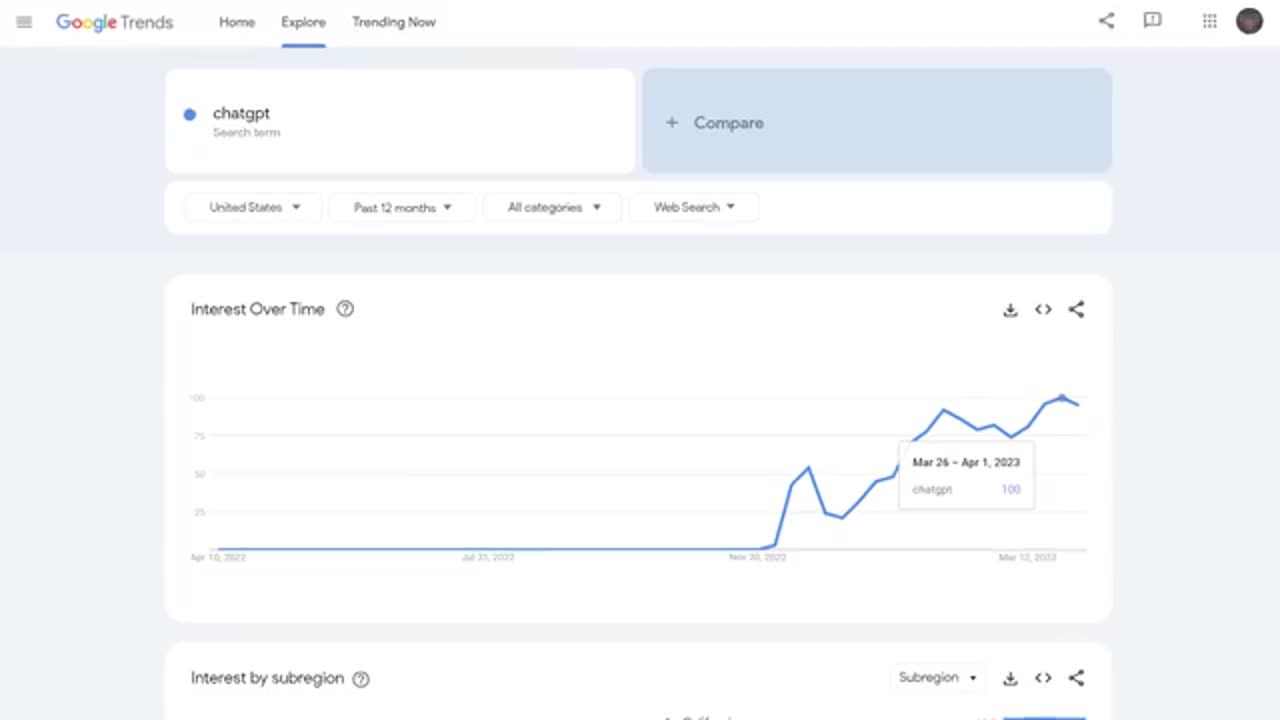Open the Google apps grid

pos(1209,21)
